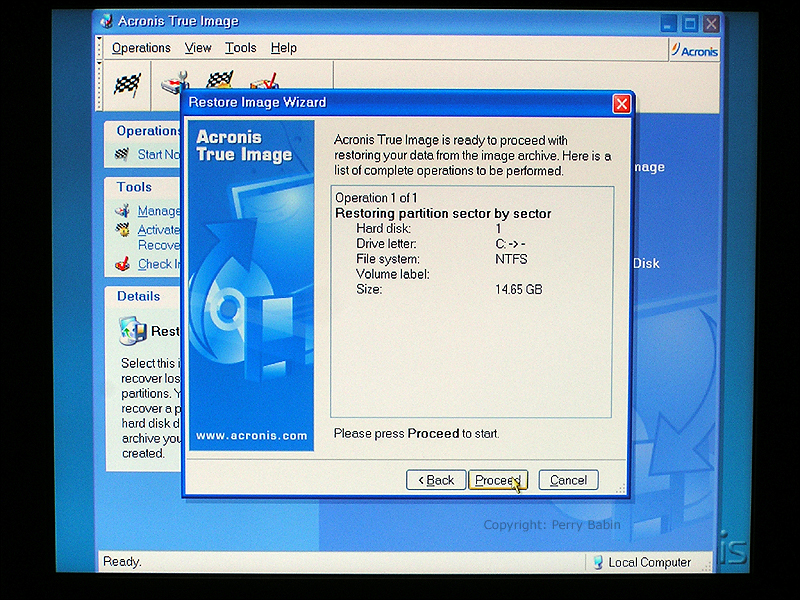
Task: Click the www.acronis.com text in wizard
Action: pos(252,436)
